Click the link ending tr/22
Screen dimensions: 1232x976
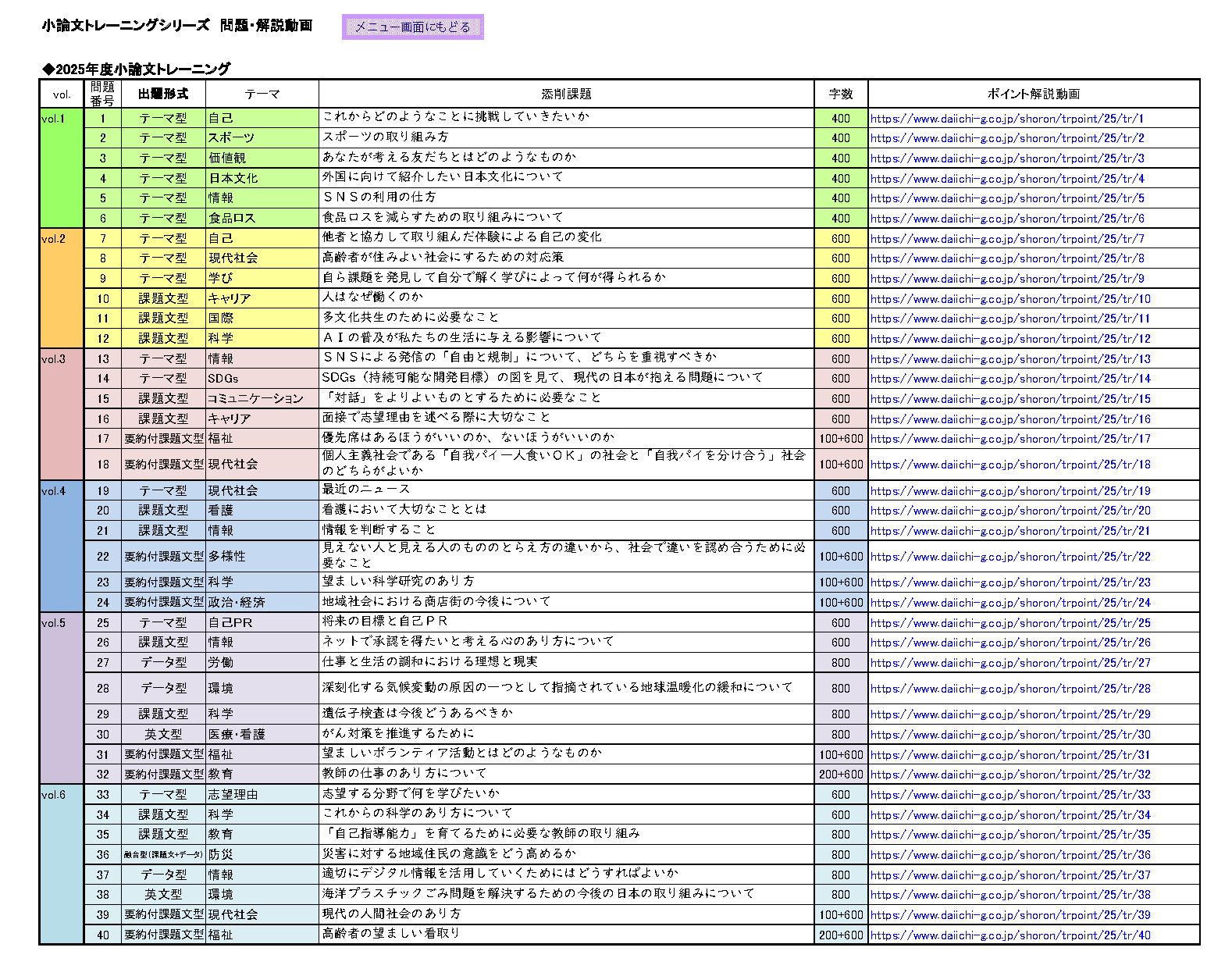pos(1009,557)
